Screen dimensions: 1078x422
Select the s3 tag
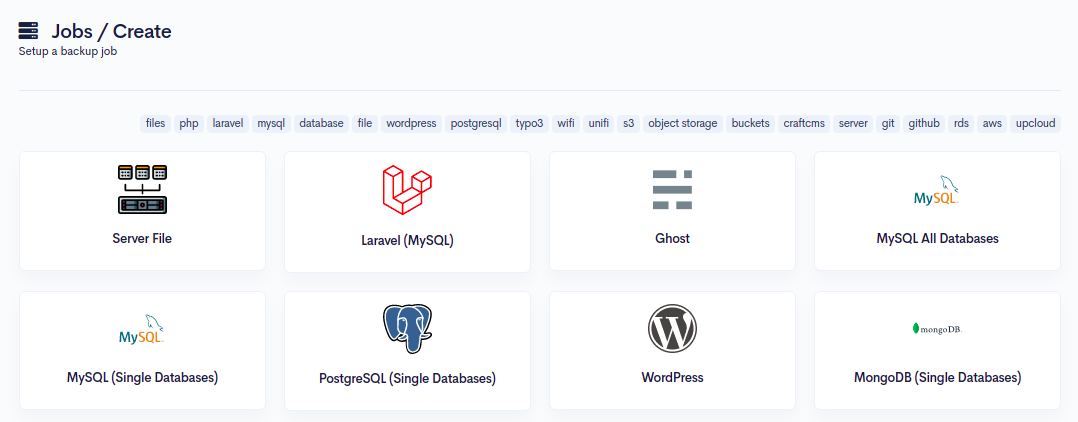[628, 124]
